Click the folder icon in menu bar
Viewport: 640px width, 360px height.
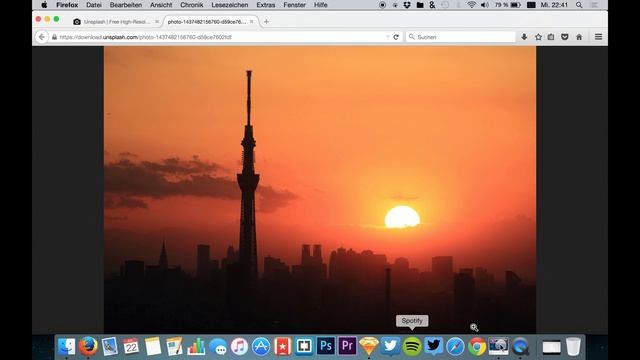click(x=420, y=5)
